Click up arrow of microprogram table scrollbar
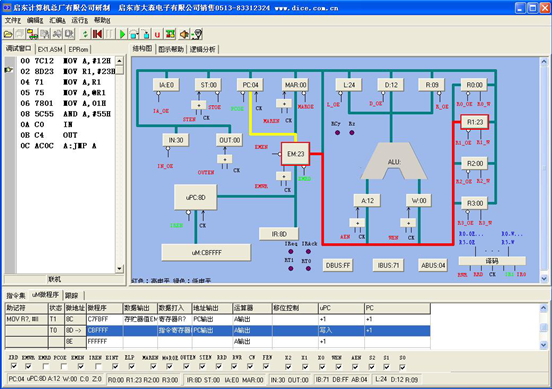 [544, 308]
